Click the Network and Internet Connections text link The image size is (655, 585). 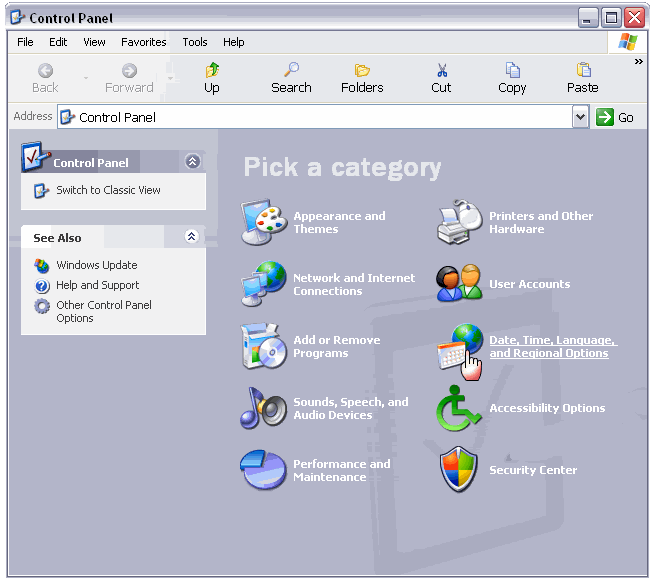click(354, 284)
